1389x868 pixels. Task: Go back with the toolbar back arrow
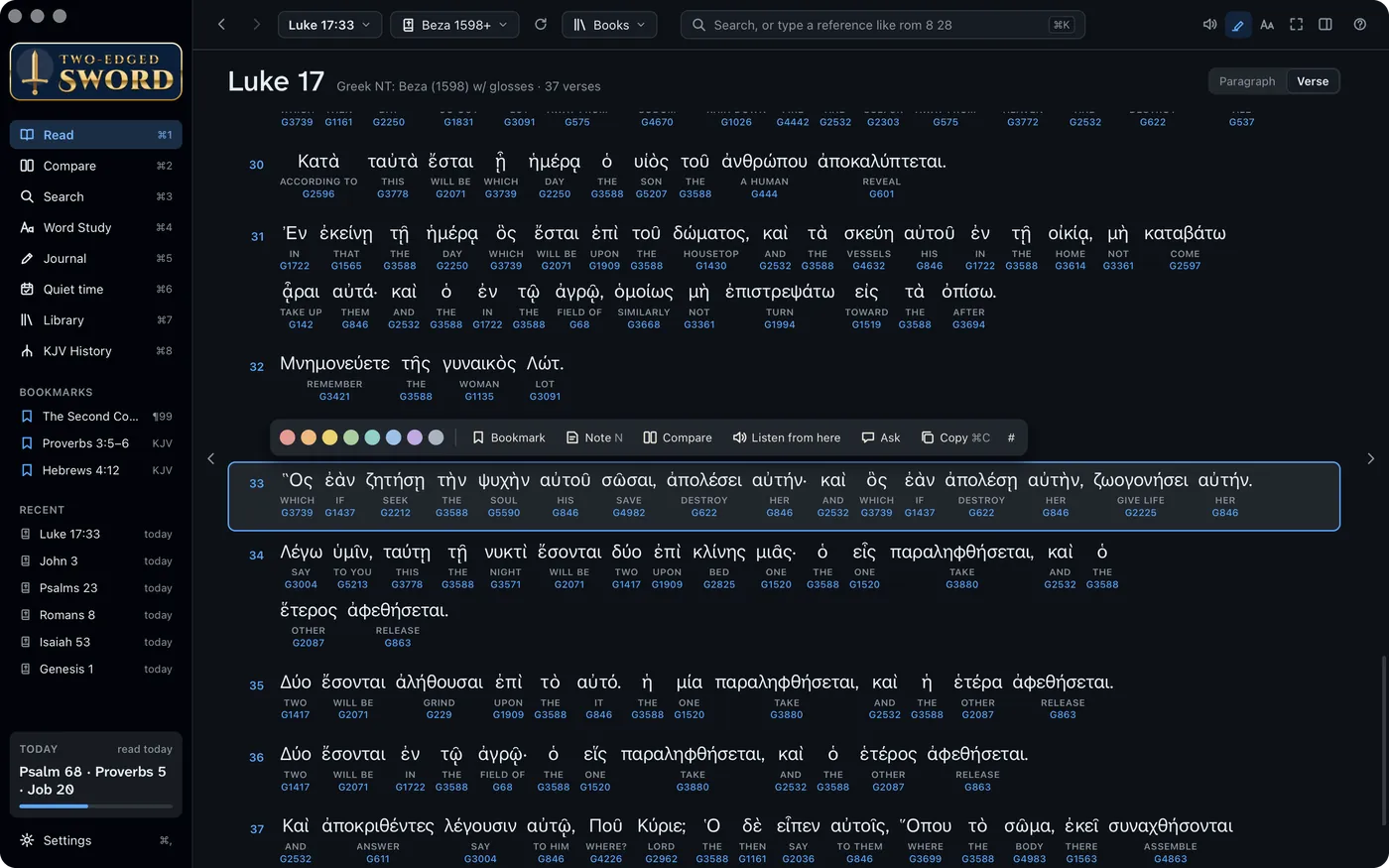coord(221,25)
